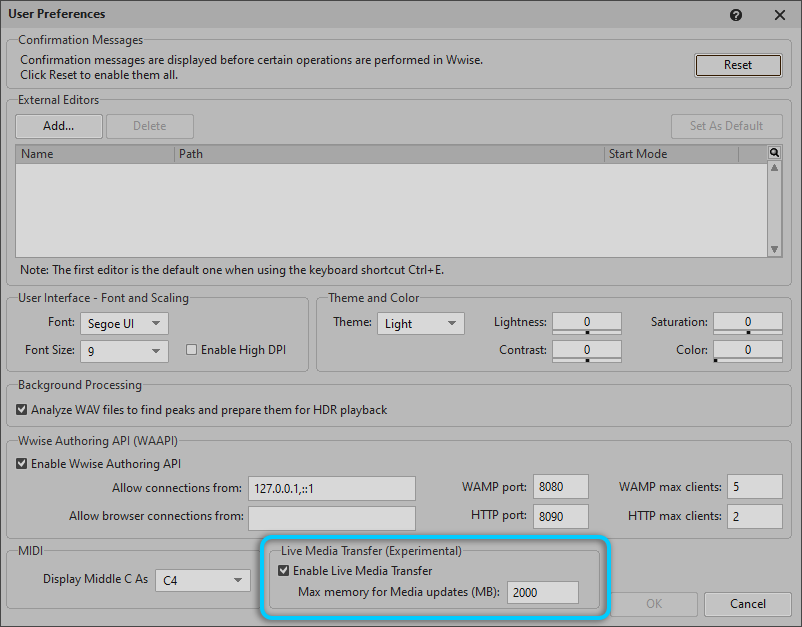The width and height of the screenshot is (802, 627).
Task: Click the Lightness slider
Action: 587,323
